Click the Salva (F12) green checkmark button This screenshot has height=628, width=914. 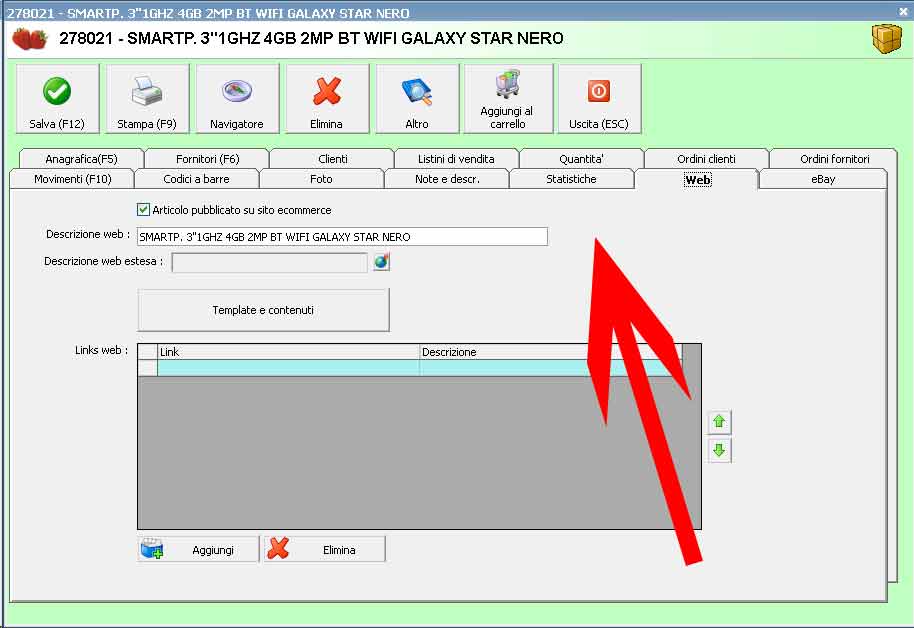[57, 99]
